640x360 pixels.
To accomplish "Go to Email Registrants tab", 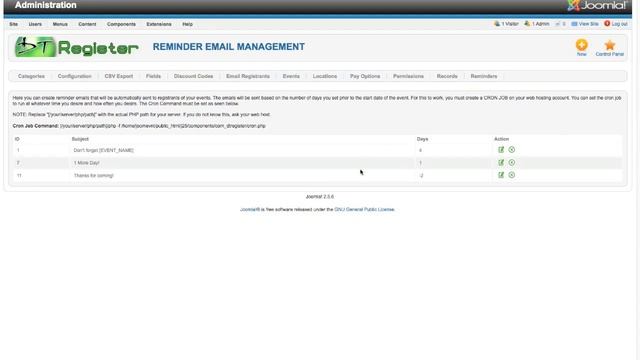I will tap(248, 76).
